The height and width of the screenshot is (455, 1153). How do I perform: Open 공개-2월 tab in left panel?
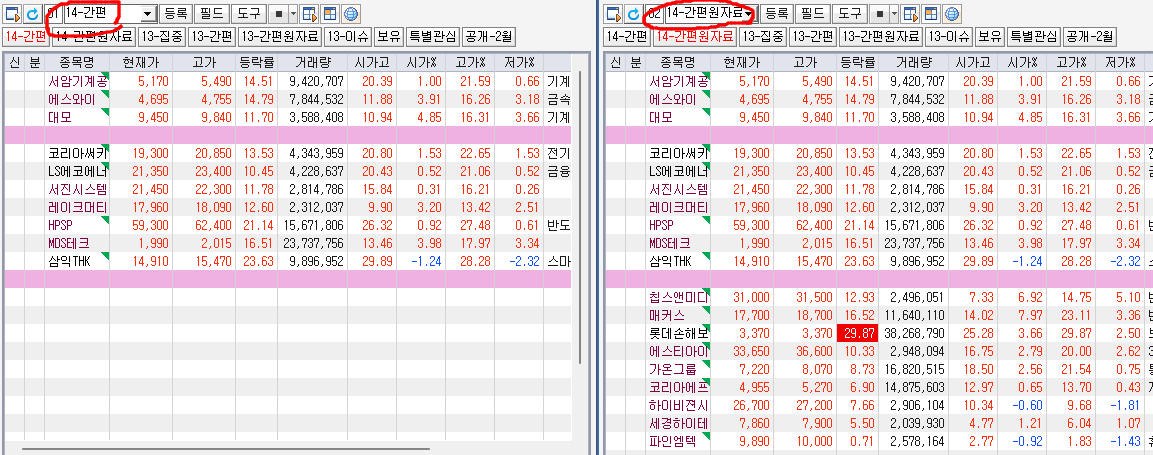pyautogui.click(x=488, y=36)
